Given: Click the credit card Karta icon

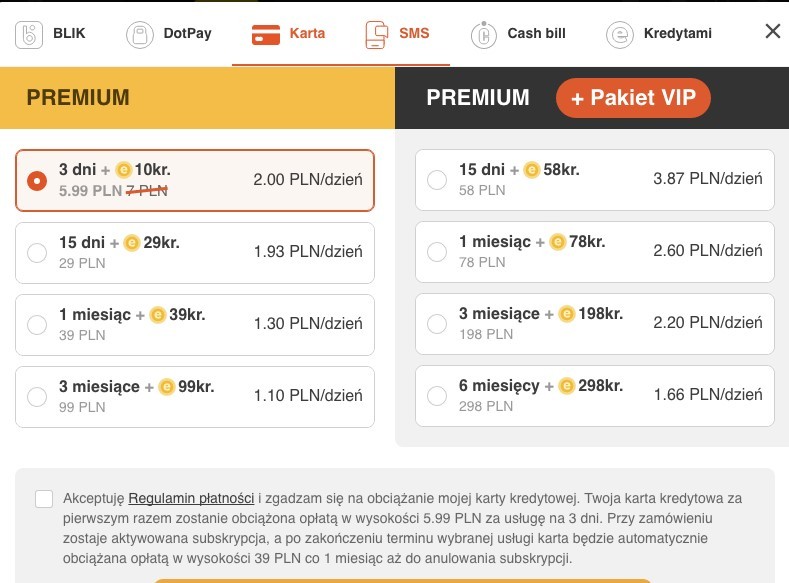Looking at the screenshot, I should click(x=266, y=34).
